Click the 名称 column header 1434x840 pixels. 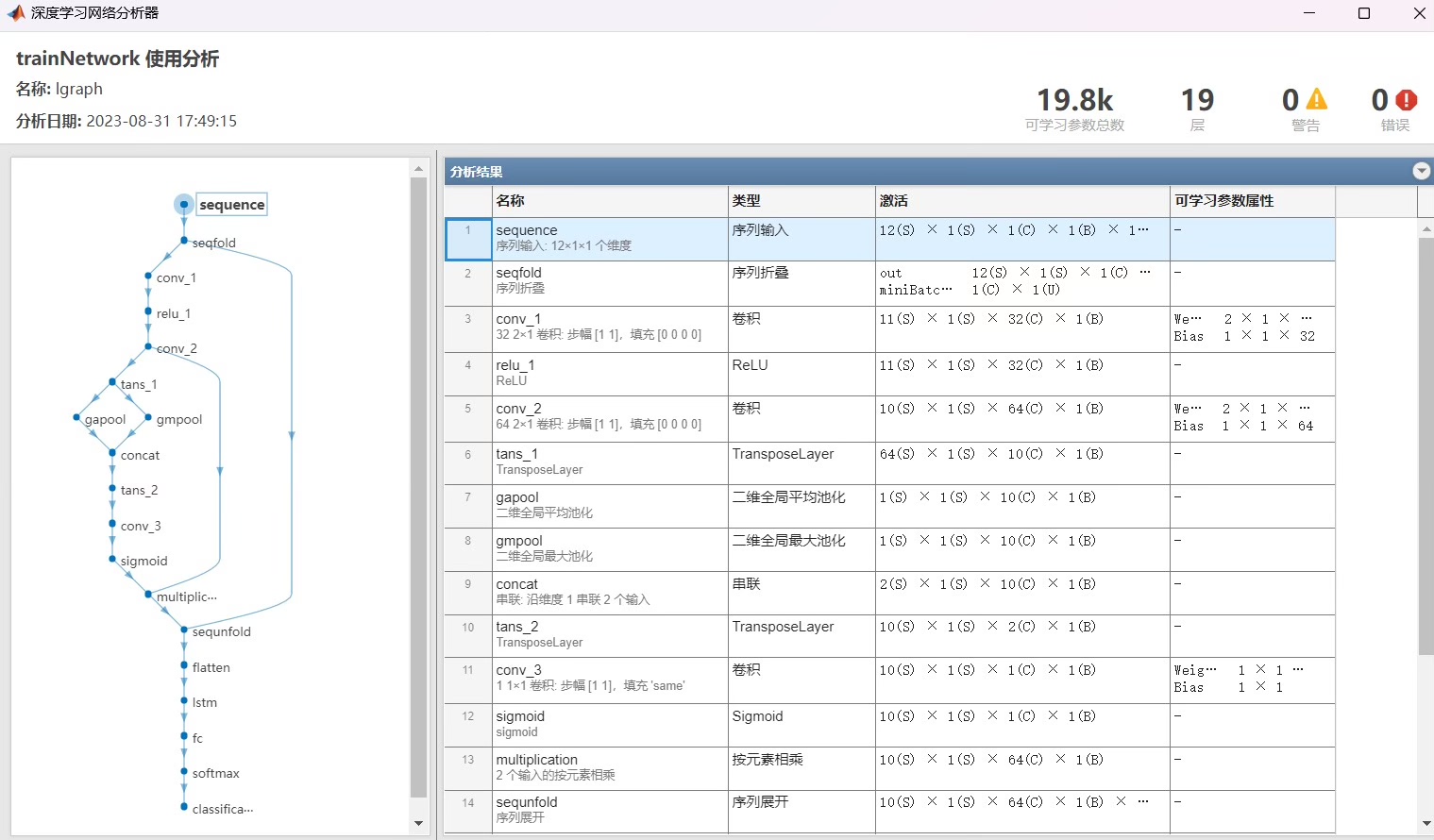coord(508,200)
